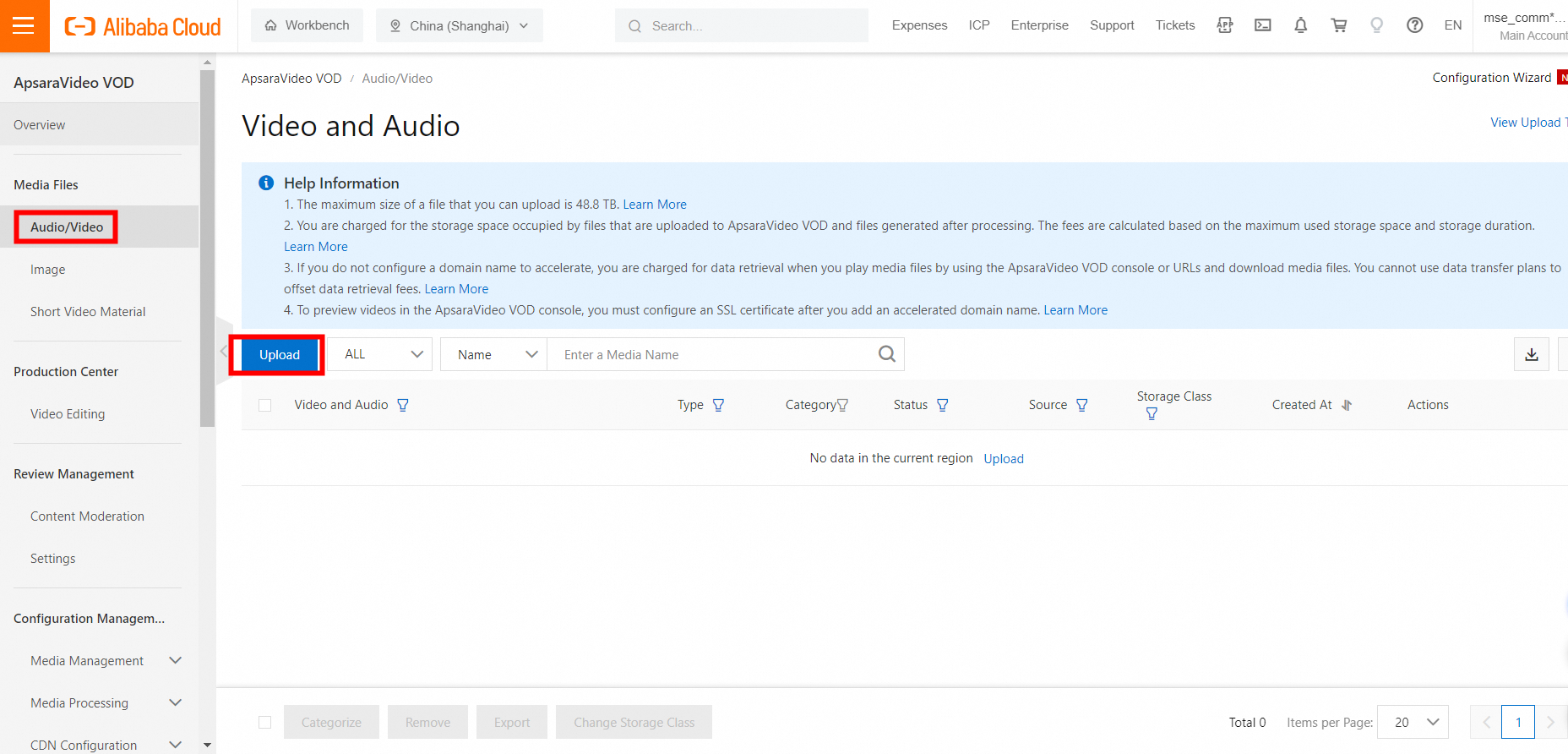Open the notifications bell
Viewport: 1568px width, 754px height.
(1300, 25)
